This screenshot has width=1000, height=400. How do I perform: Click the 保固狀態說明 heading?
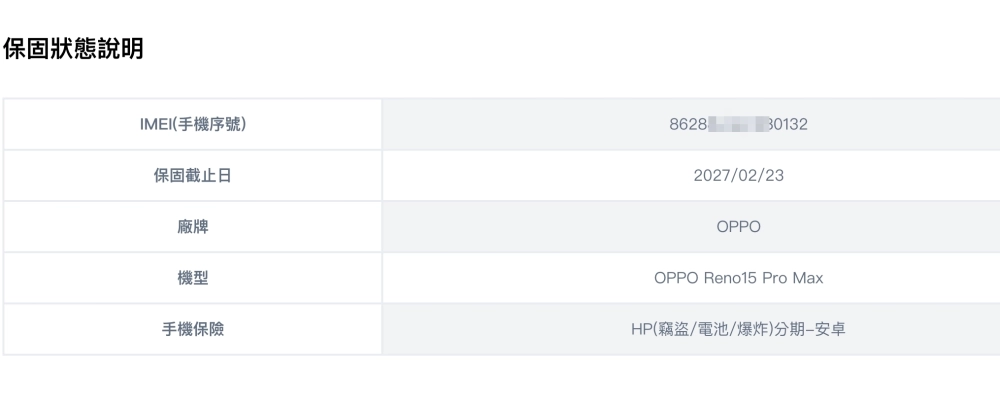pyautogui.click(x=74, y=50)
